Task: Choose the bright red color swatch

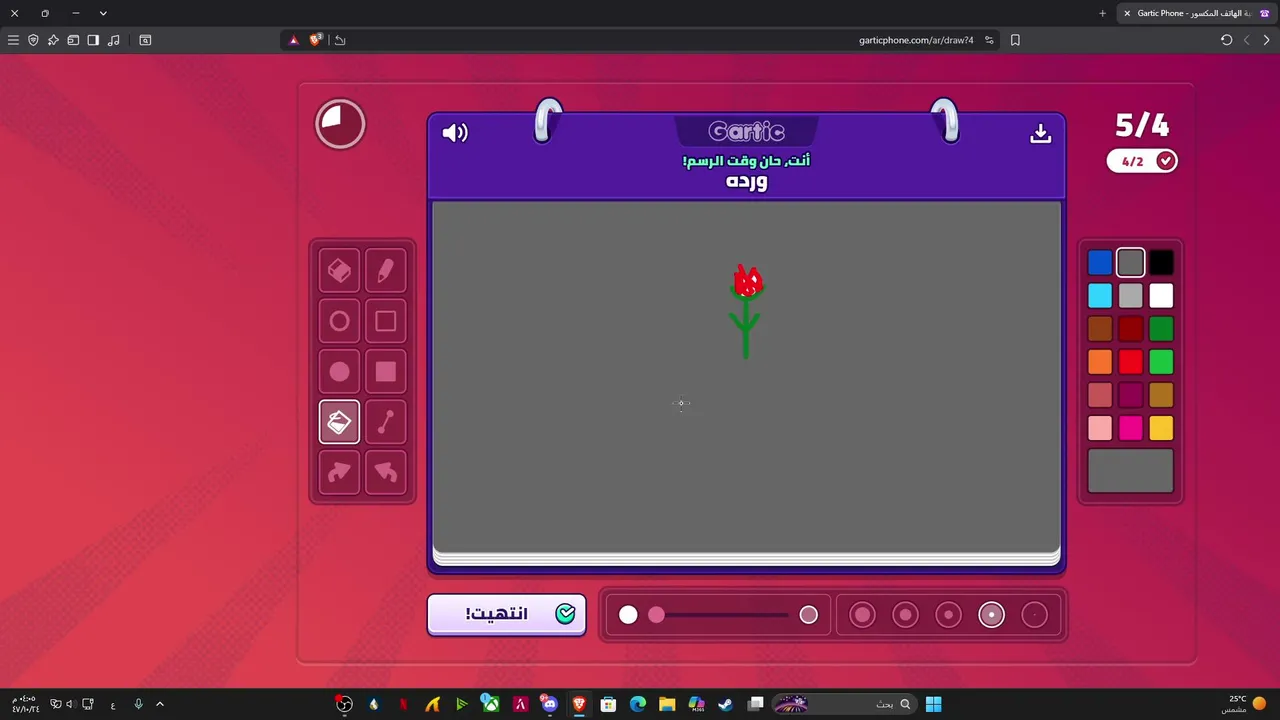Action: pos(1131,362)
